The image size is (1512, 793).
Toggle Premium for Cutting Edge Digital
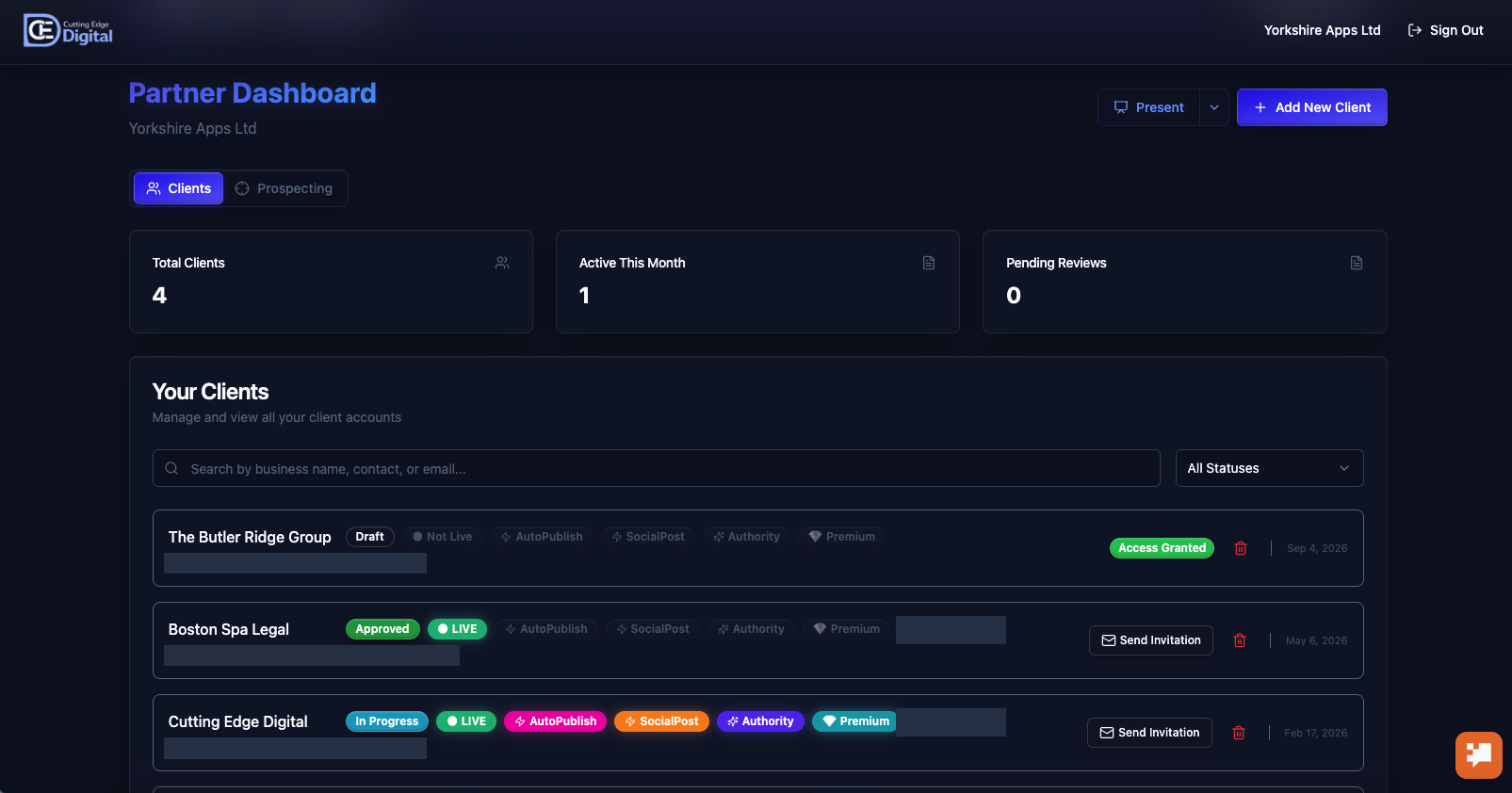click(x=855, y=721)
